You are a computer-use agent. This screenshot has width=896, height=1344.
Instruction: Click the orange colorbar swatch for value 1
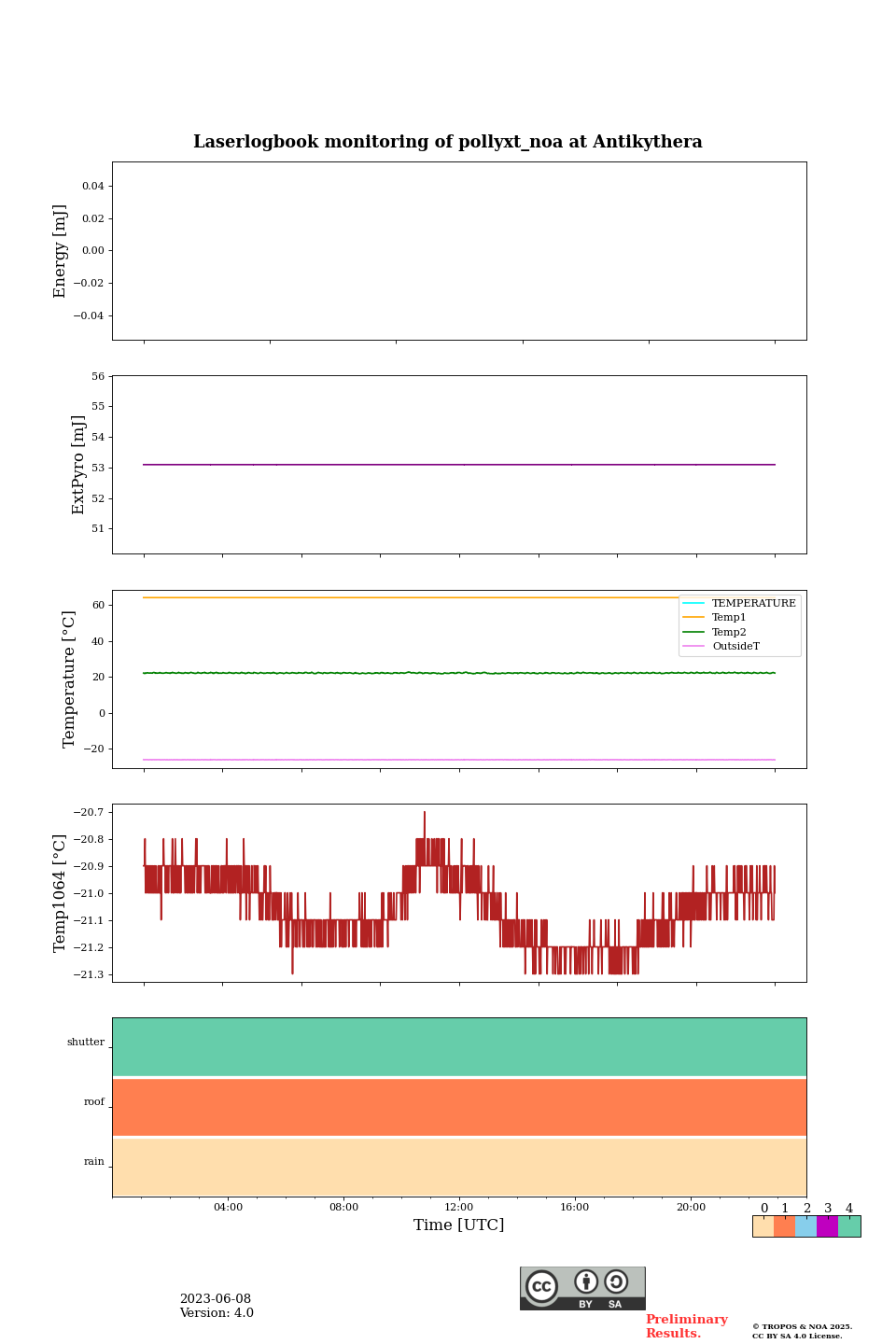(x=785, y=1226)
